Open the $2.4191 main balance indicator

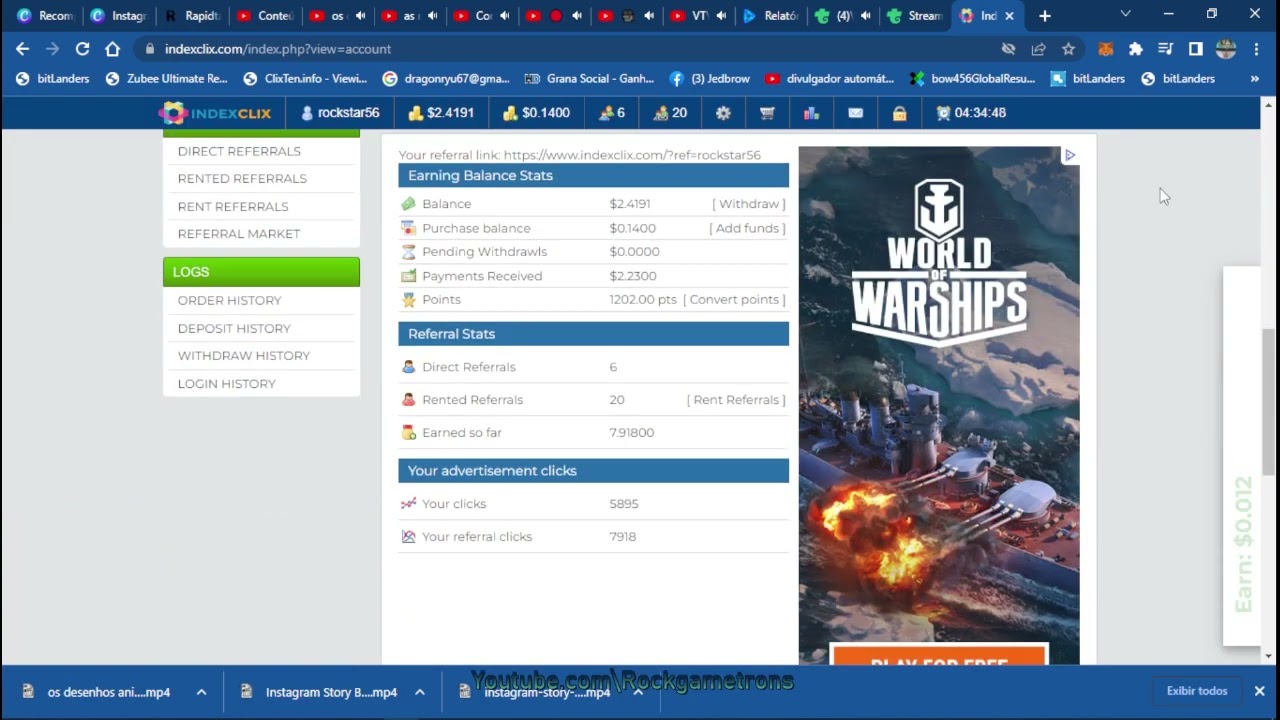point(440,113)
